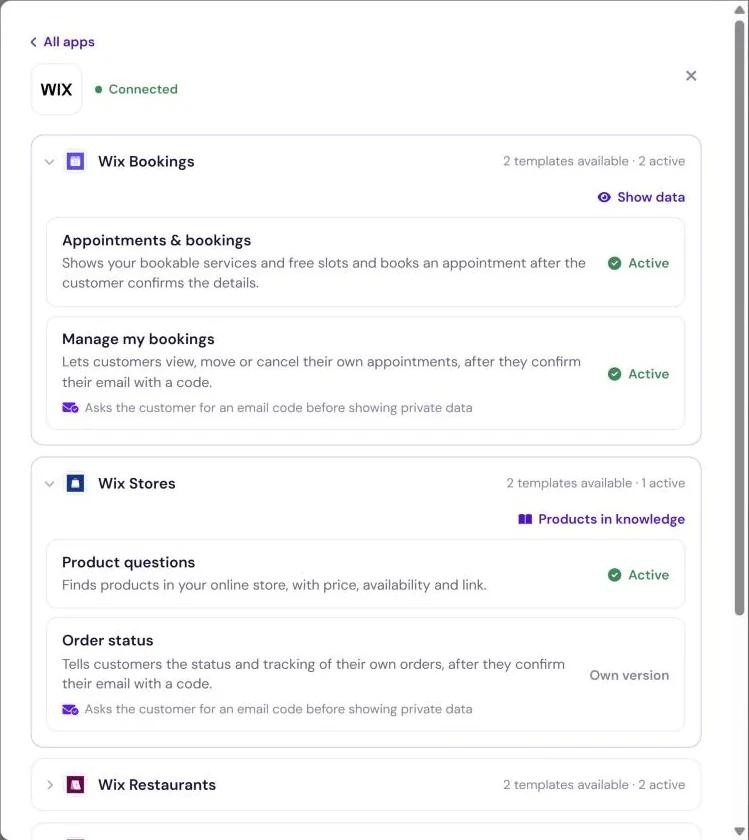Viewport: 749px width, 840px height.
Task: Click Own version label for Order status
Action: 629,675
